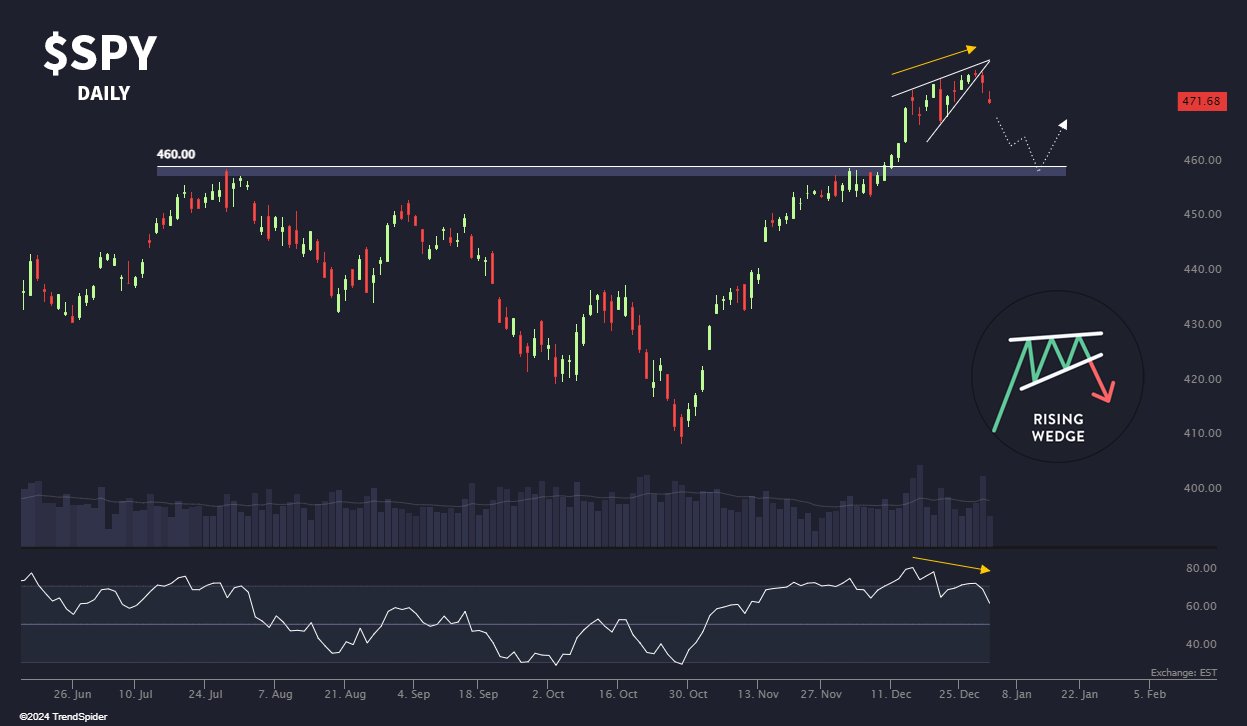The image size is (1247, 726).
Task: Click the 13. Nov date label
Action: [759, 693]
